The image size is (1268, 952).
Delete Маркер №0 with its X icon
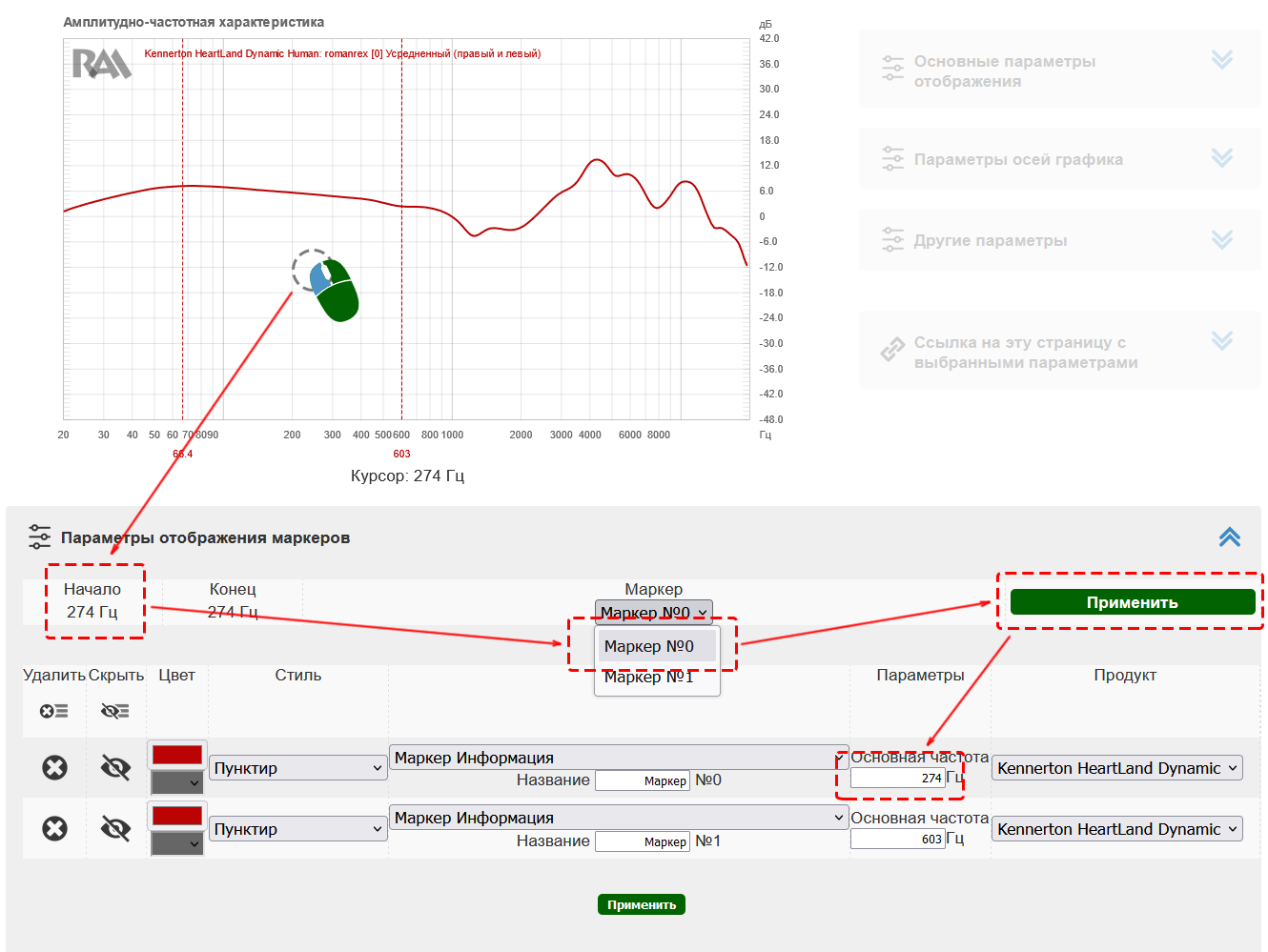[54, 767]
